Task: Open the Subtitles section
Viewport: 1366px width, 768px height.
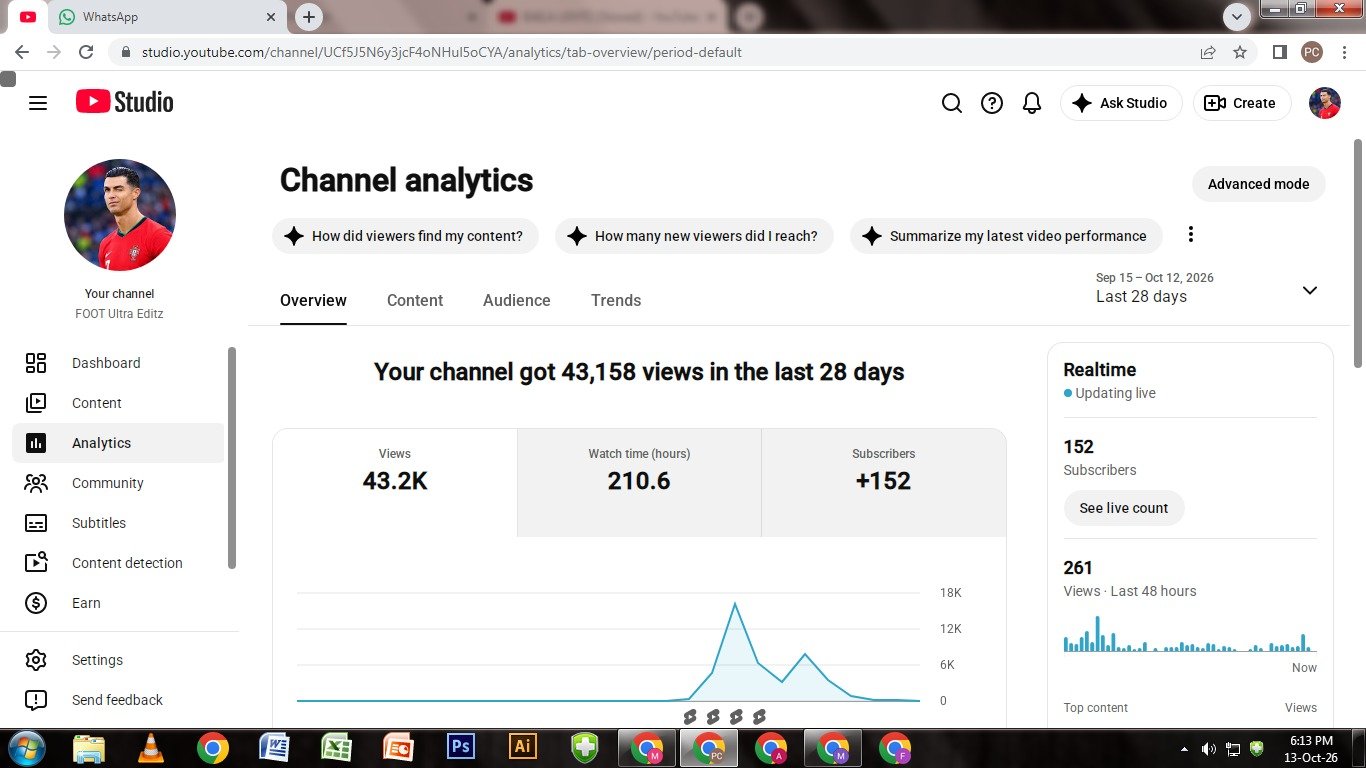Action: (118, 523)
